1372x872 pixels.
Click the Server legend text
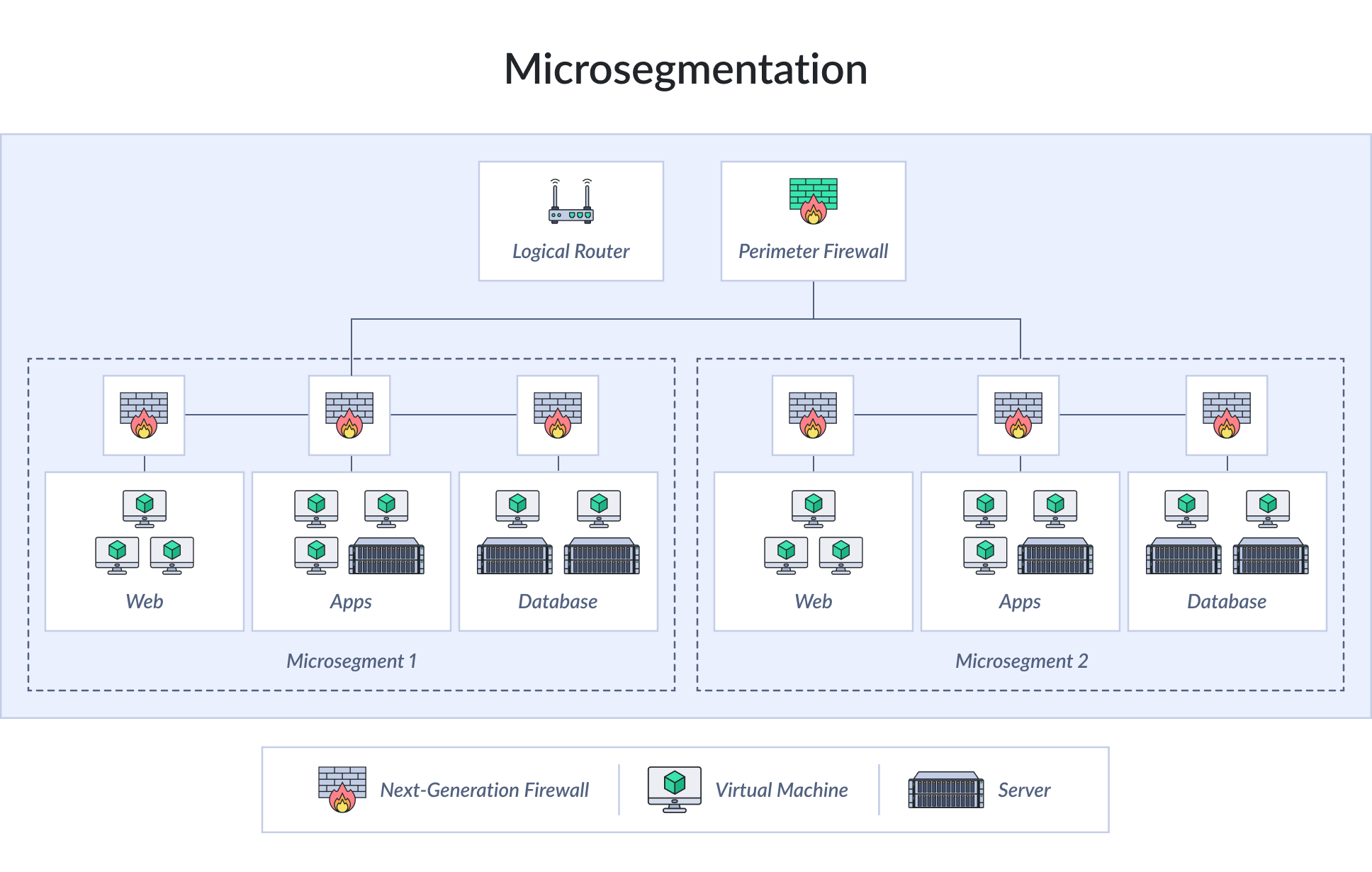point(1024,790)
